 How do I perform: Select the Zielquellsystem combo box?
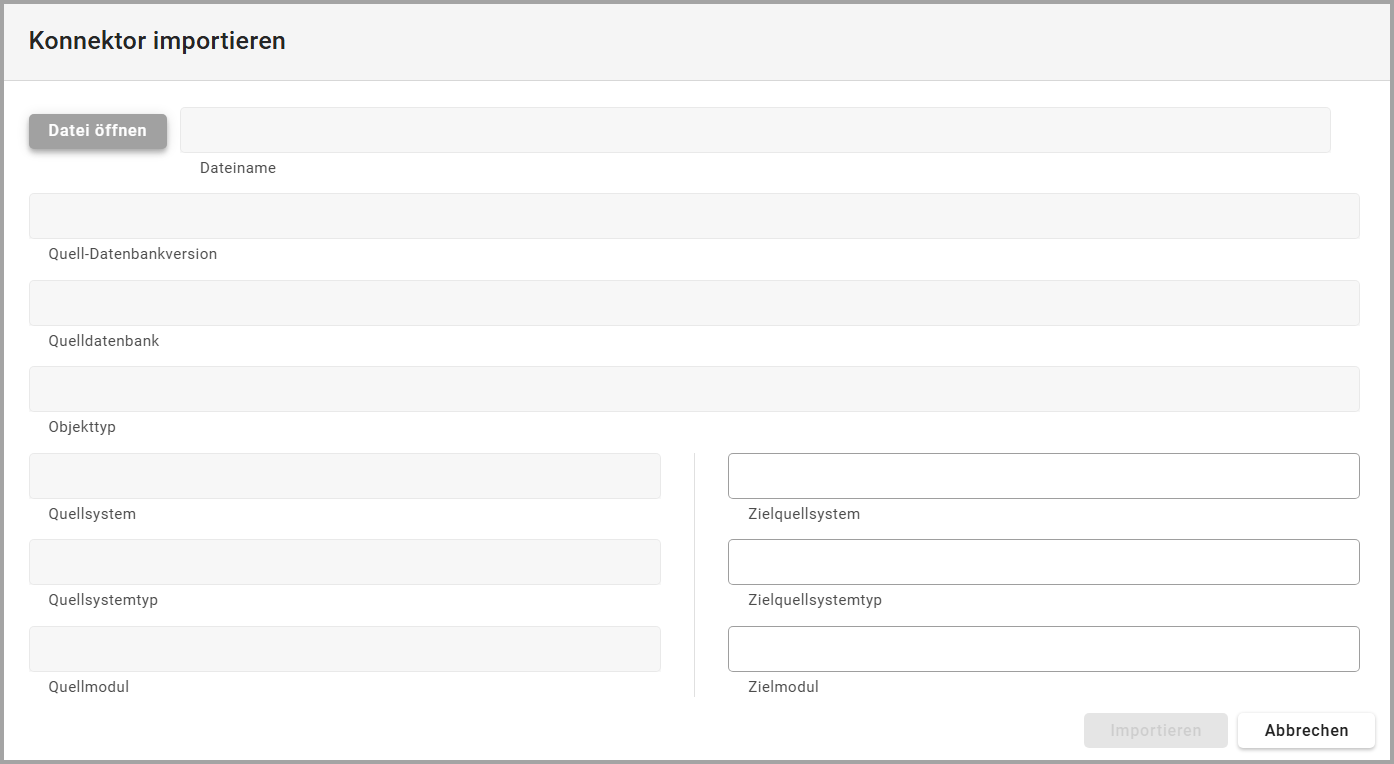click(1043, 476)
